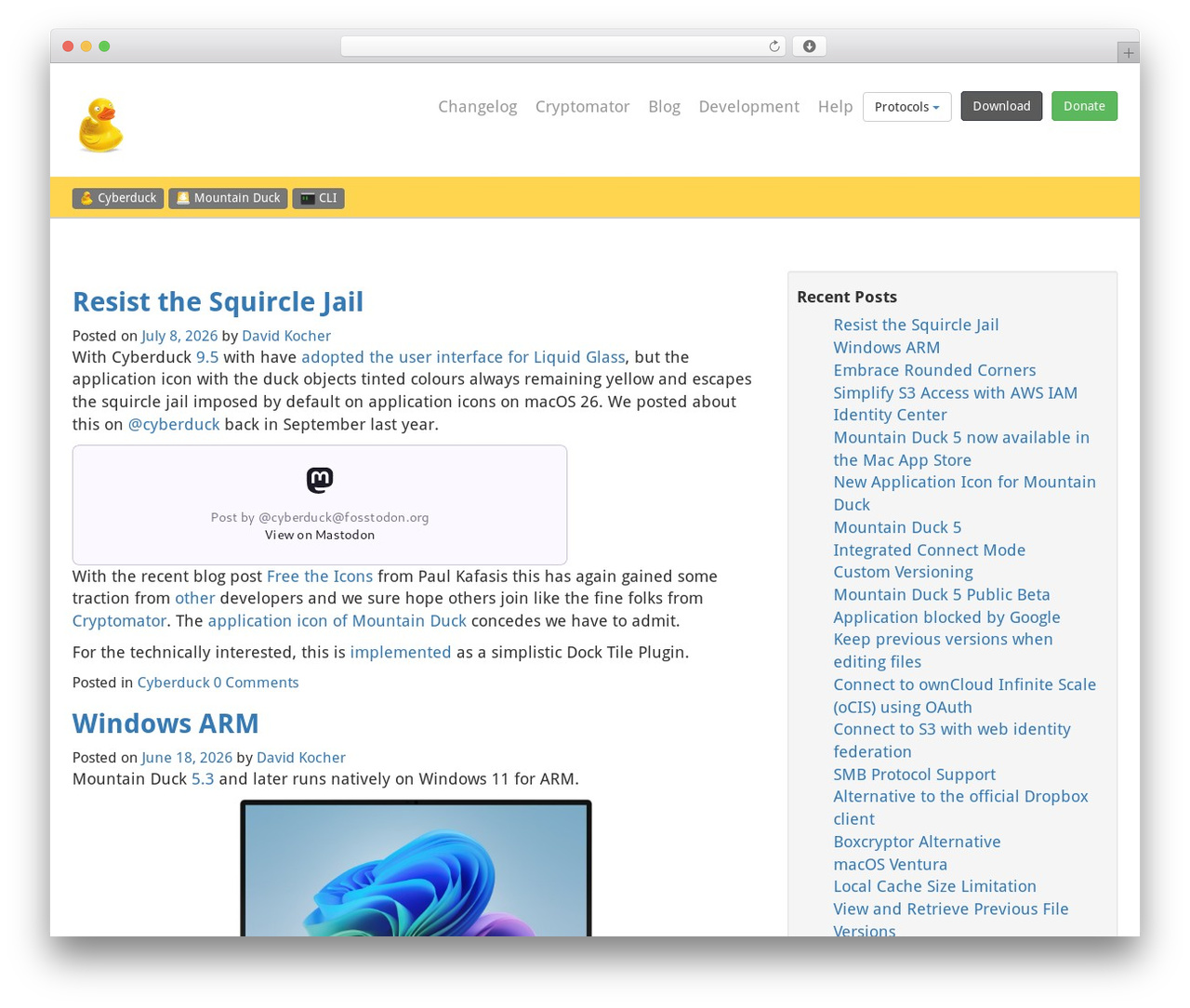This screenshot has width=1190, height=1008.
Task: Go to the Cryptomator nav item
Action: click(x=582, y=107)
